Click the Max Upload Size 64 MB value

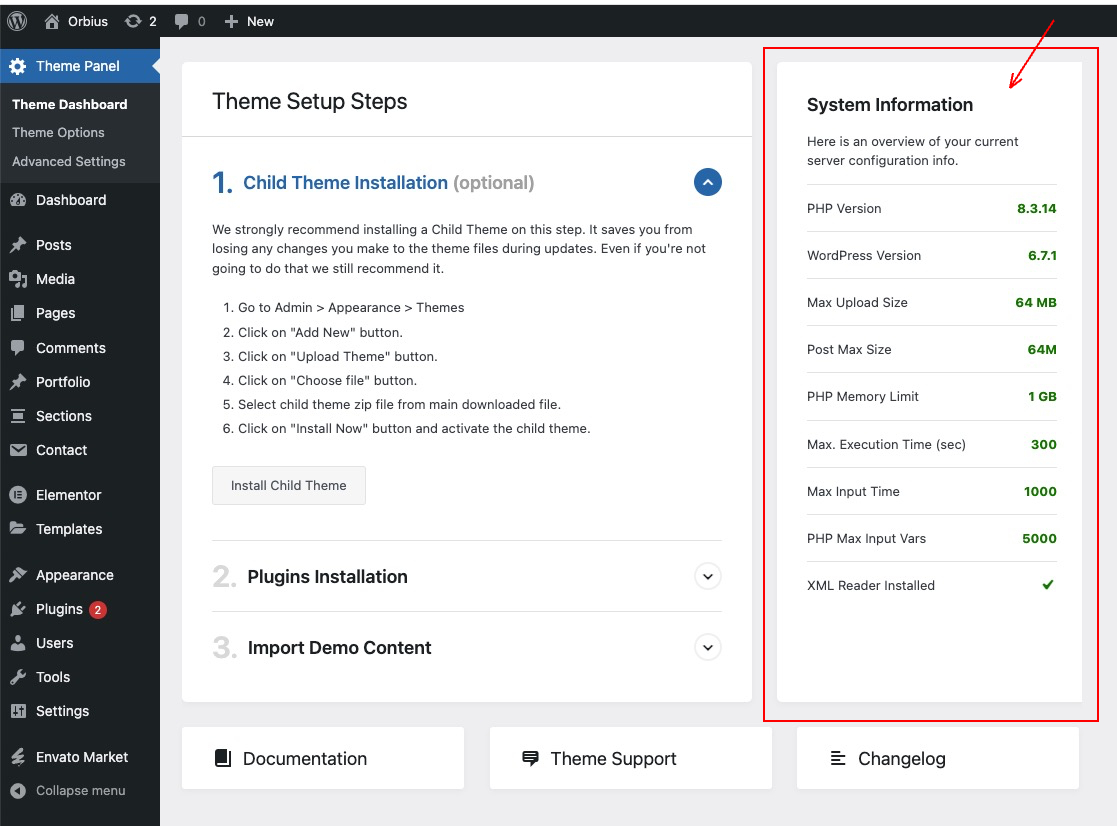coord(1036,303)
